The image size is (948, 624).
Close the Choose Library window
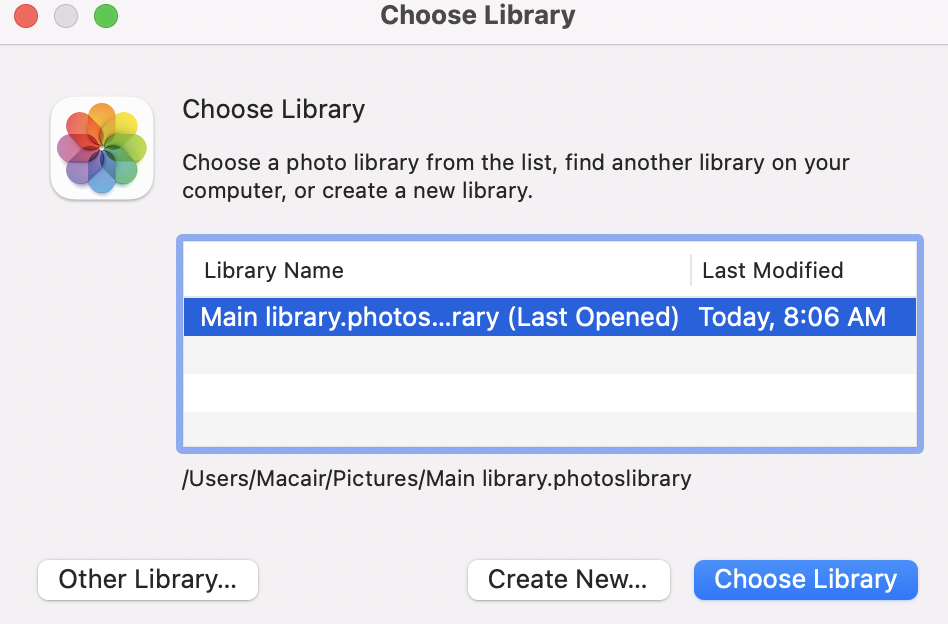[26, 16]
